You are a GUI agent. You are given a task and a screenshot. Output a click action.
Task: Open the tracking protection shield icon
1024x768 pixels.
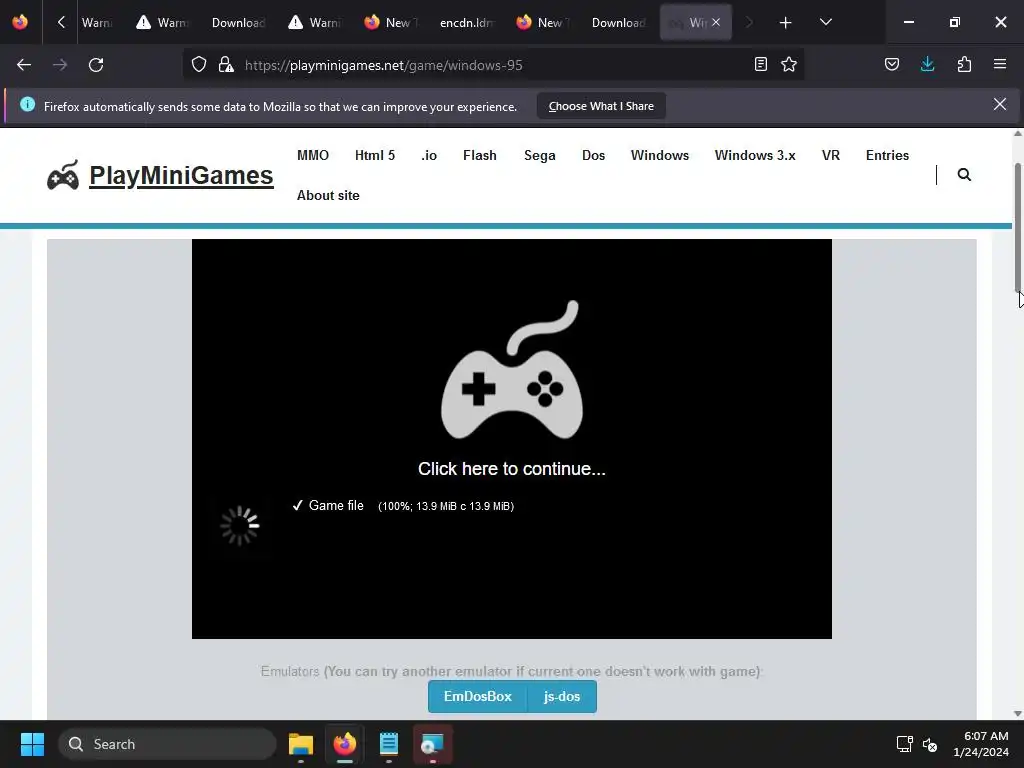click(x=199, y=65)
